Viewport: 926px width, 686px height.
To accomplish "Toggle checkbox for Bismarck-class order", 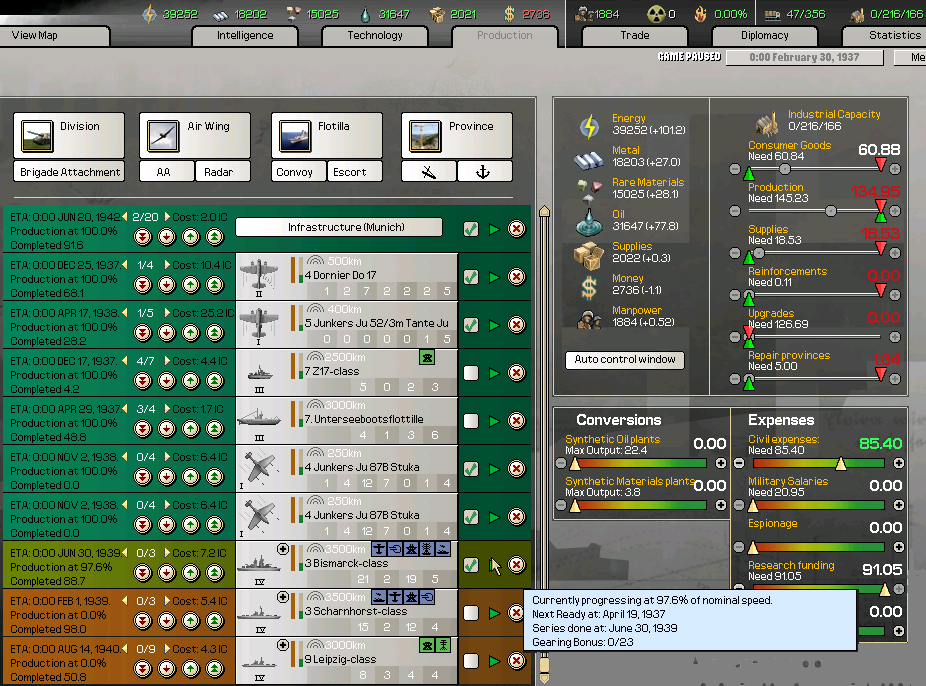I will [x=471, y=565].
